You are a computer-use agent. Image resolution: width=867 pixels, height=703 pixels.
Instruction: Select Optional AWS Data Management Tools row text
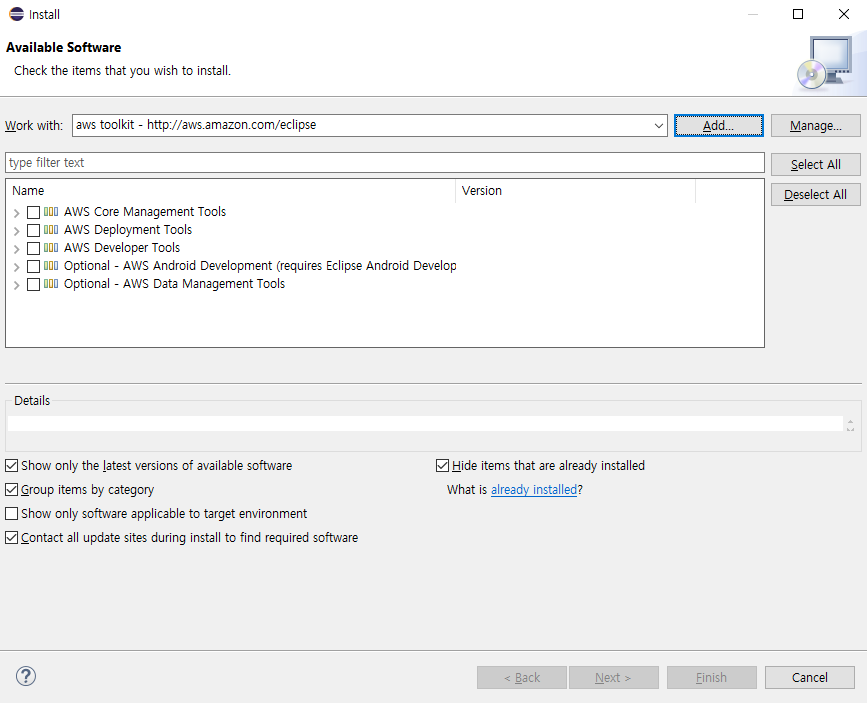click(174, 284)
